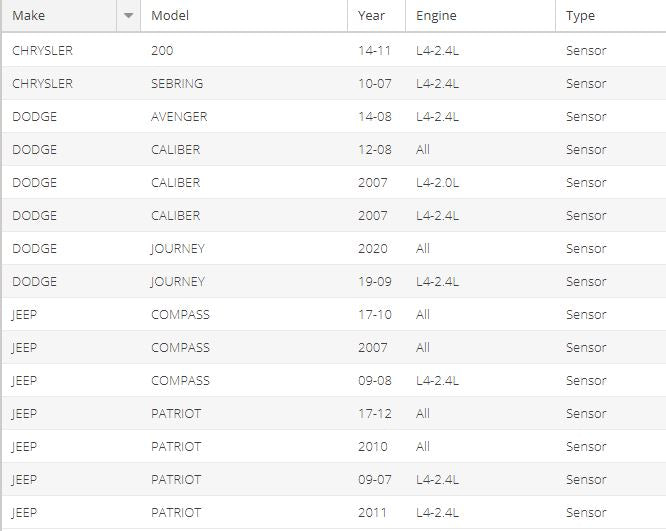Select the Jeep Patriot 17-12 row
Image resolution: width=666 pixels, height=531 pixels.
(x=334, y=414)
